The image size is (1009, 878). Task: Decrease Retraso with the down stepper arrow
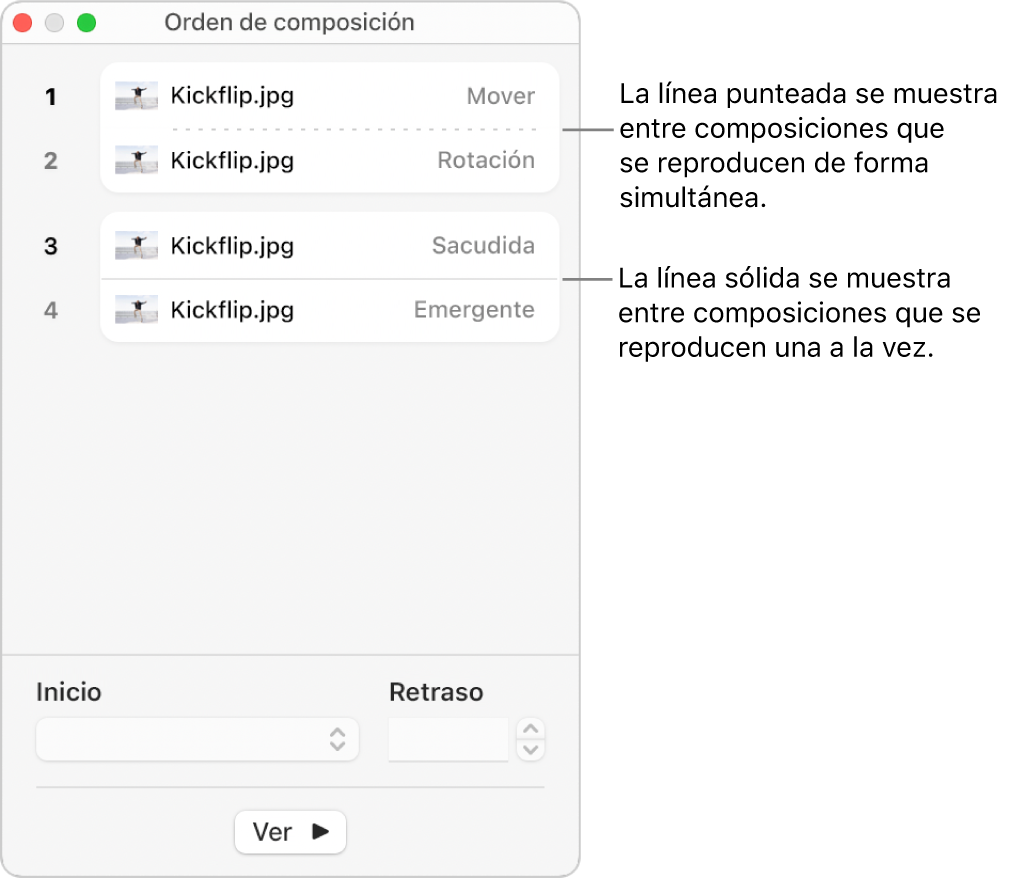(x=532, y=749)
